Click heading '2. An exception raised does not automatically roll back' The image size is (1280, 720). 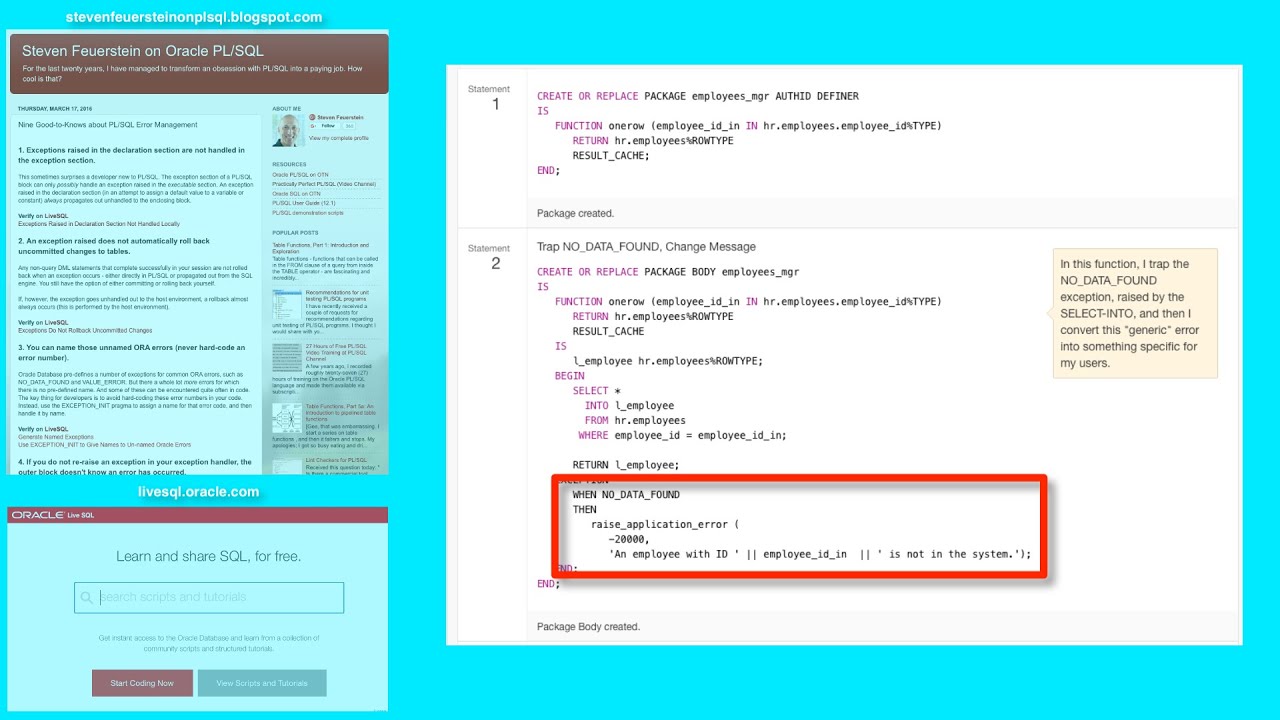(114, 246)
